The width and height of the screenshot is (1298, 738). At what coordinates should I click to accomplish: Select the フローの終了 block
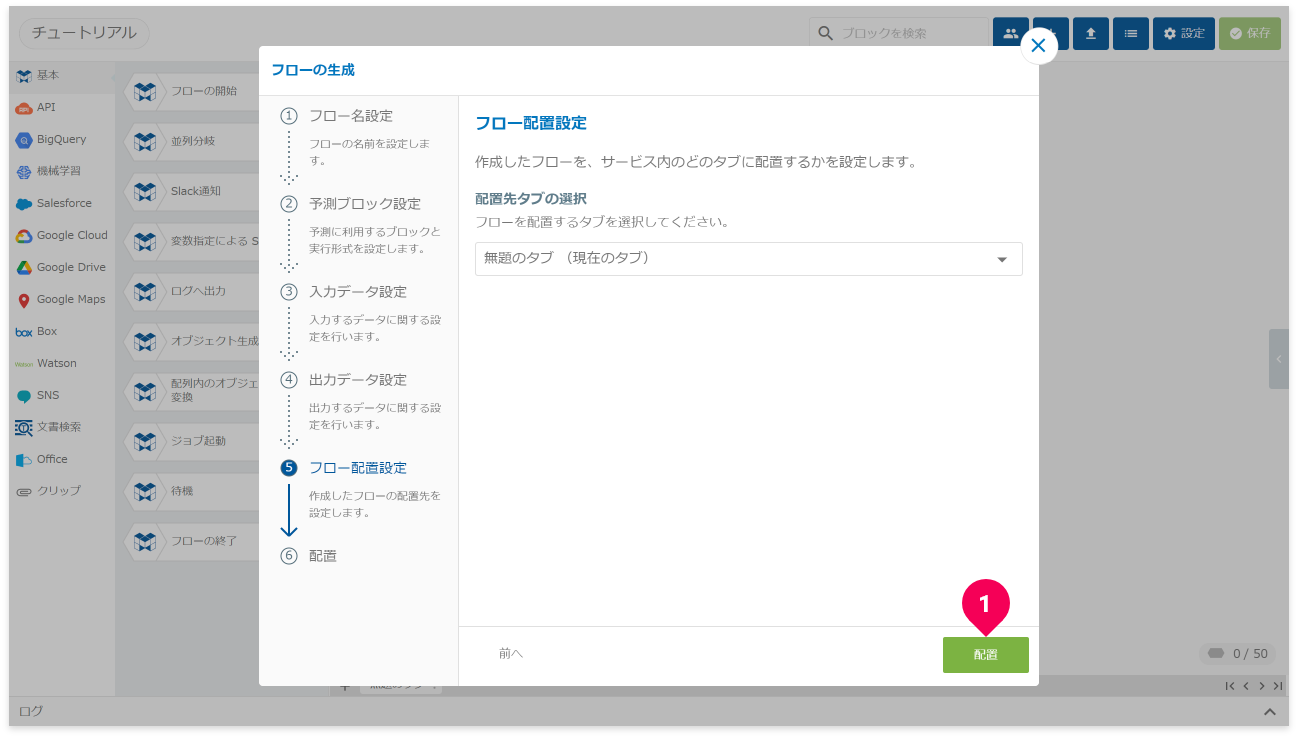192,541
